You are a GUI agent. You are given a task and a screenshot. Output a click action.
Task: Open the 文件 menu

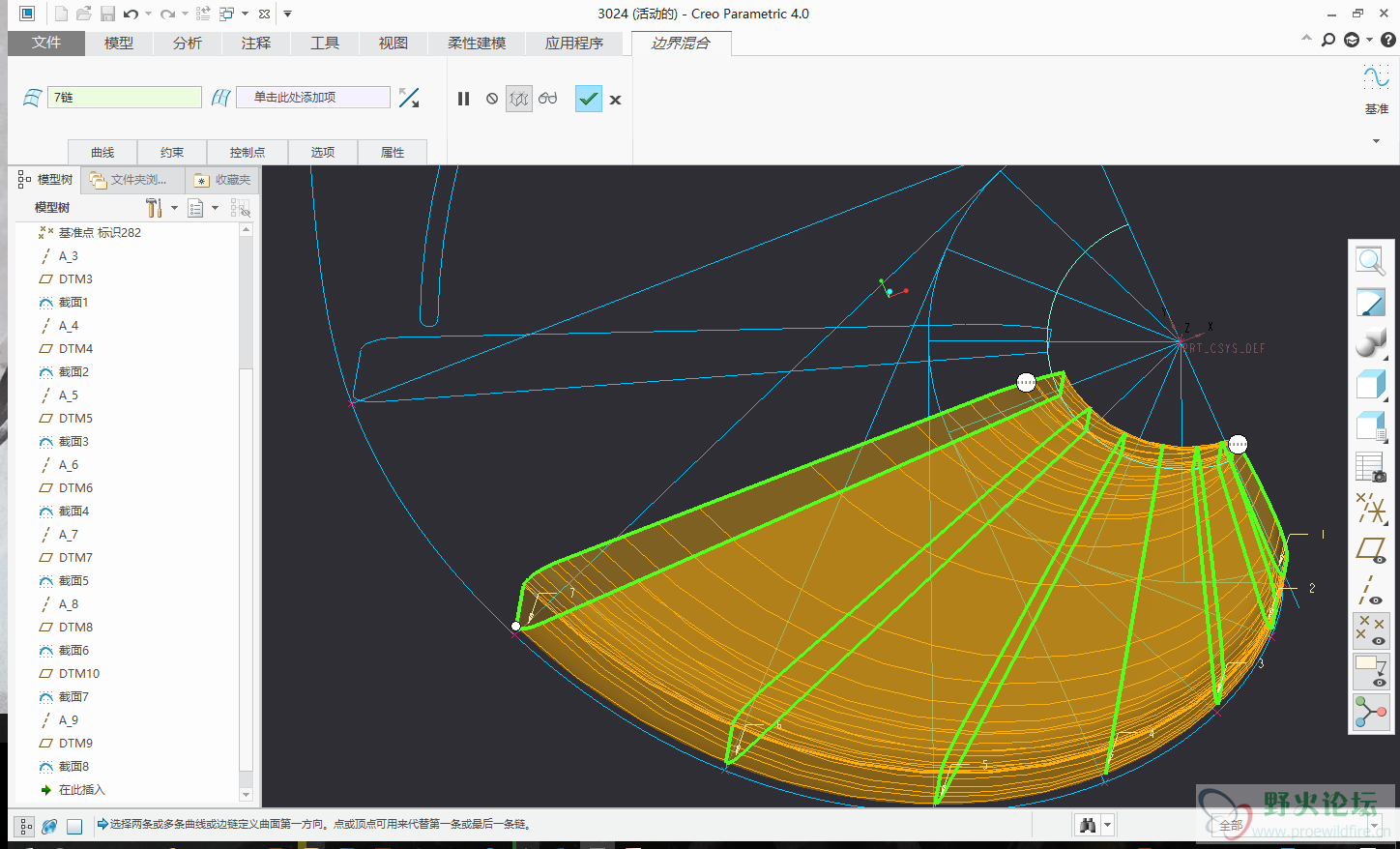(45, 43)
